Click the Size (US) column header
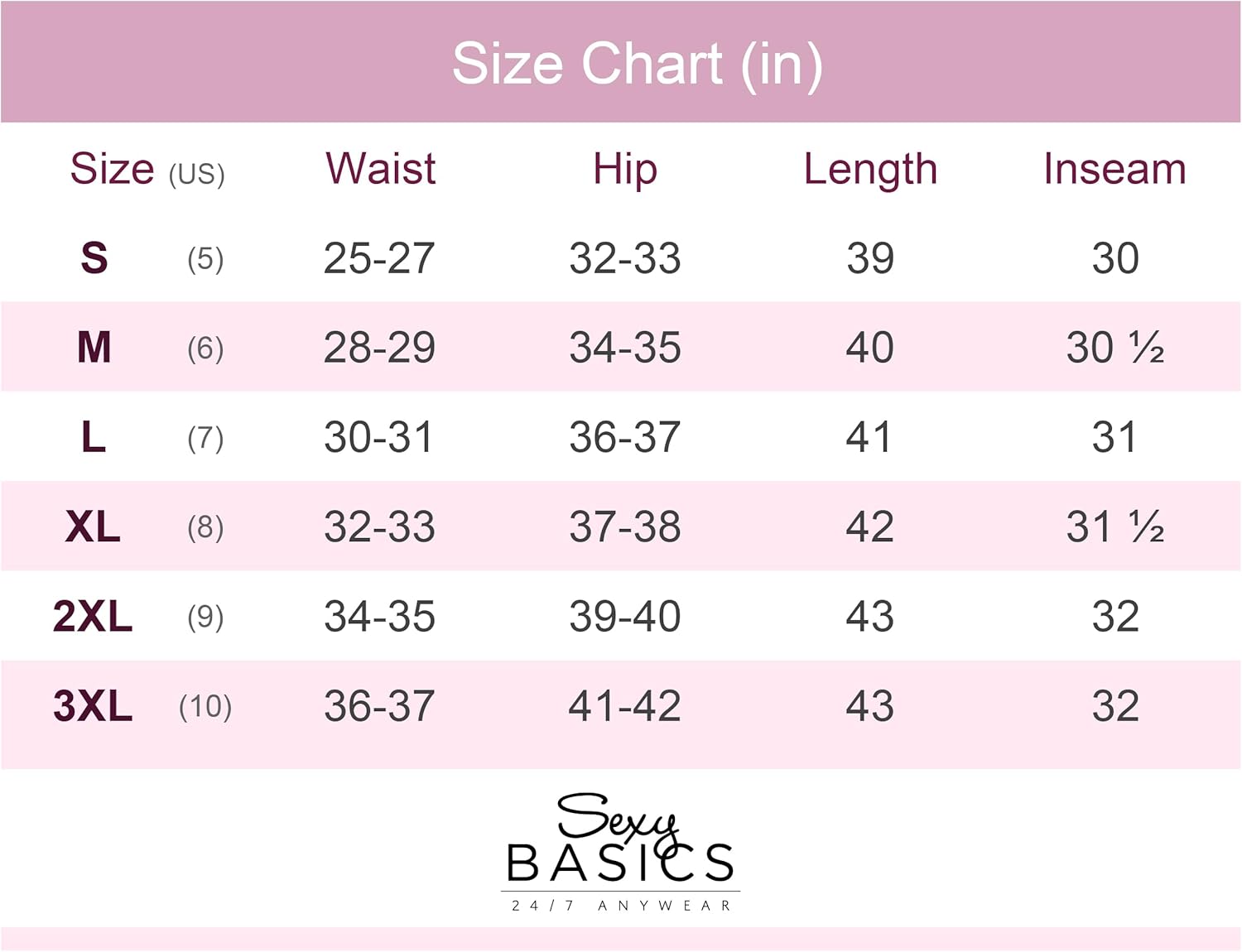The image size is (1242, 952). [147, 170]
